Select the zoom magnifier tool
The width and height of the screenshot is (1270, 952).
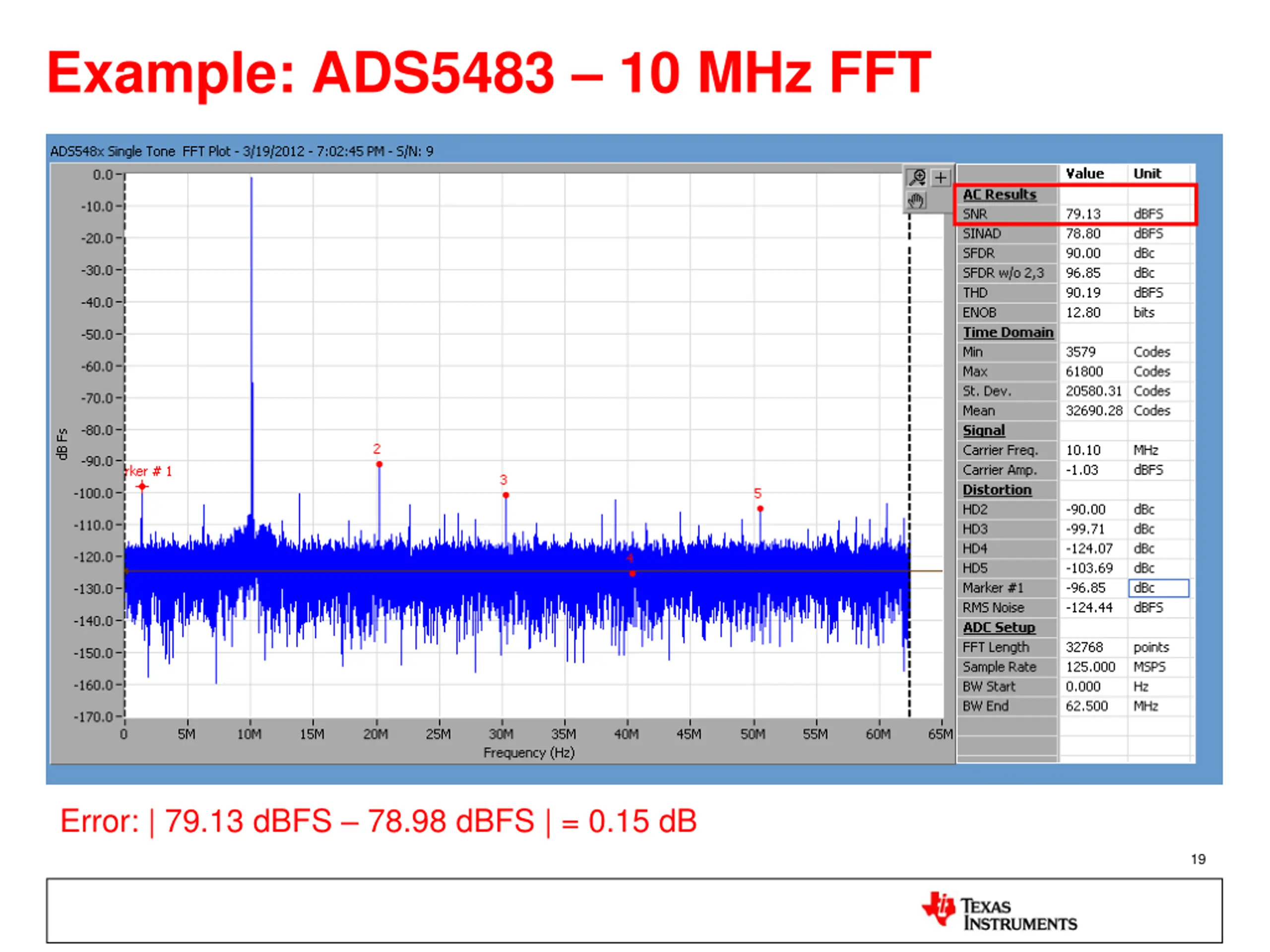pyautogui.click(x=917, y=178)
